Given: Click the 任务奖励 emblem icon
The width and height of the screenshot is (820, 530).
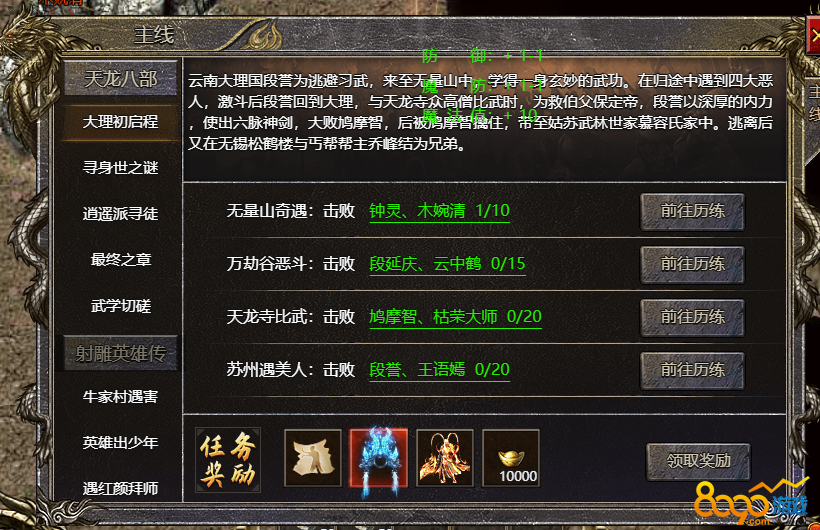Looking at the screenshot, I should point(228,460).
